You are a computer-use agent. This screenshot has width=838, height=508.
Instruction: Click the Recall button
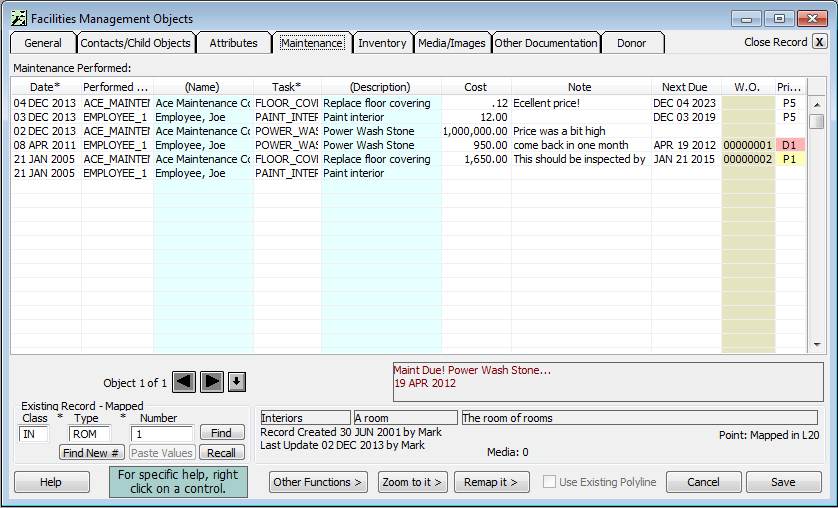pyautogui.click(x=222, y=453)
